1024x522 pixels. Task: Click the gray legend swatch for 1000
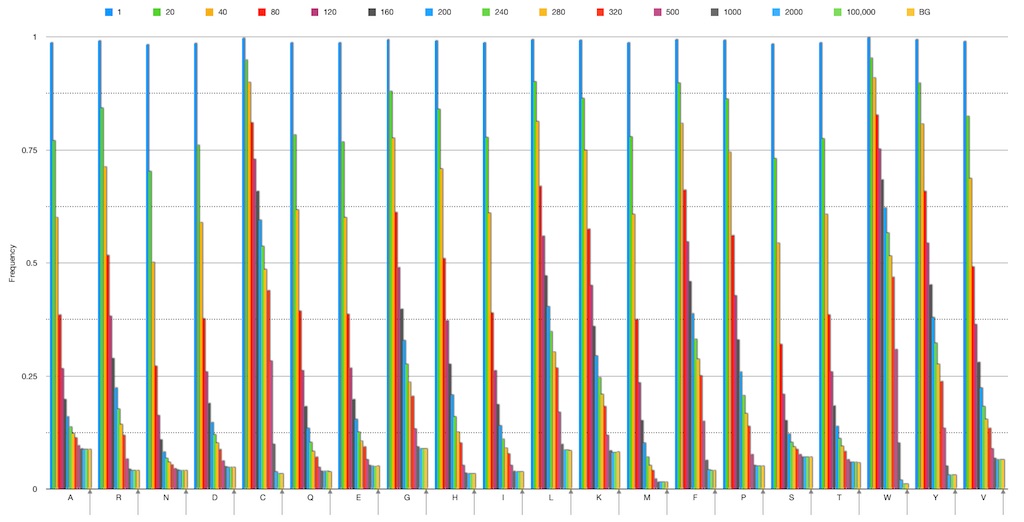click(713, 12)
